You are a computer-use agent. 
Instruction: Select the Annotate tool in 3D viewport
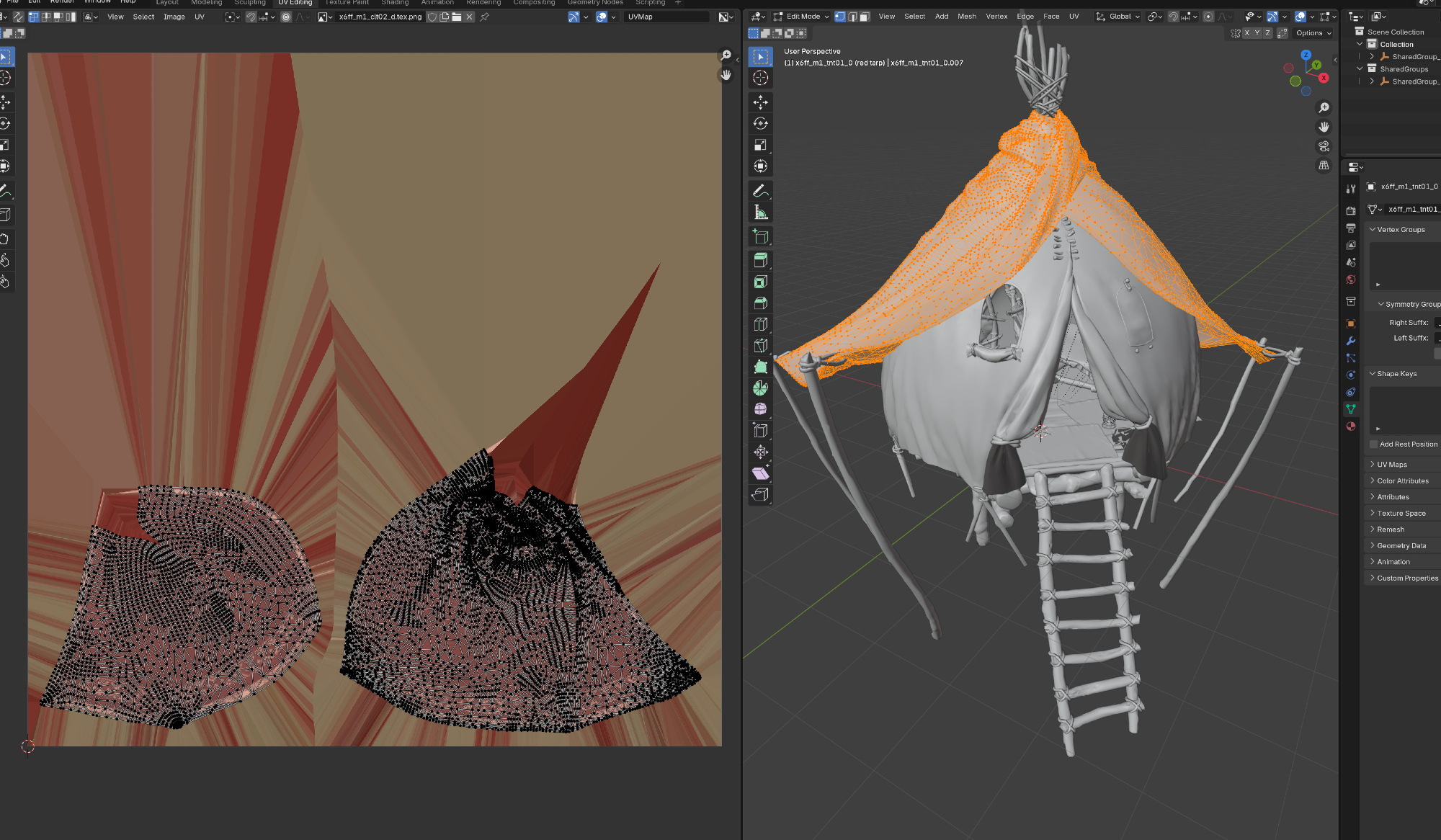tap(760, 191)
